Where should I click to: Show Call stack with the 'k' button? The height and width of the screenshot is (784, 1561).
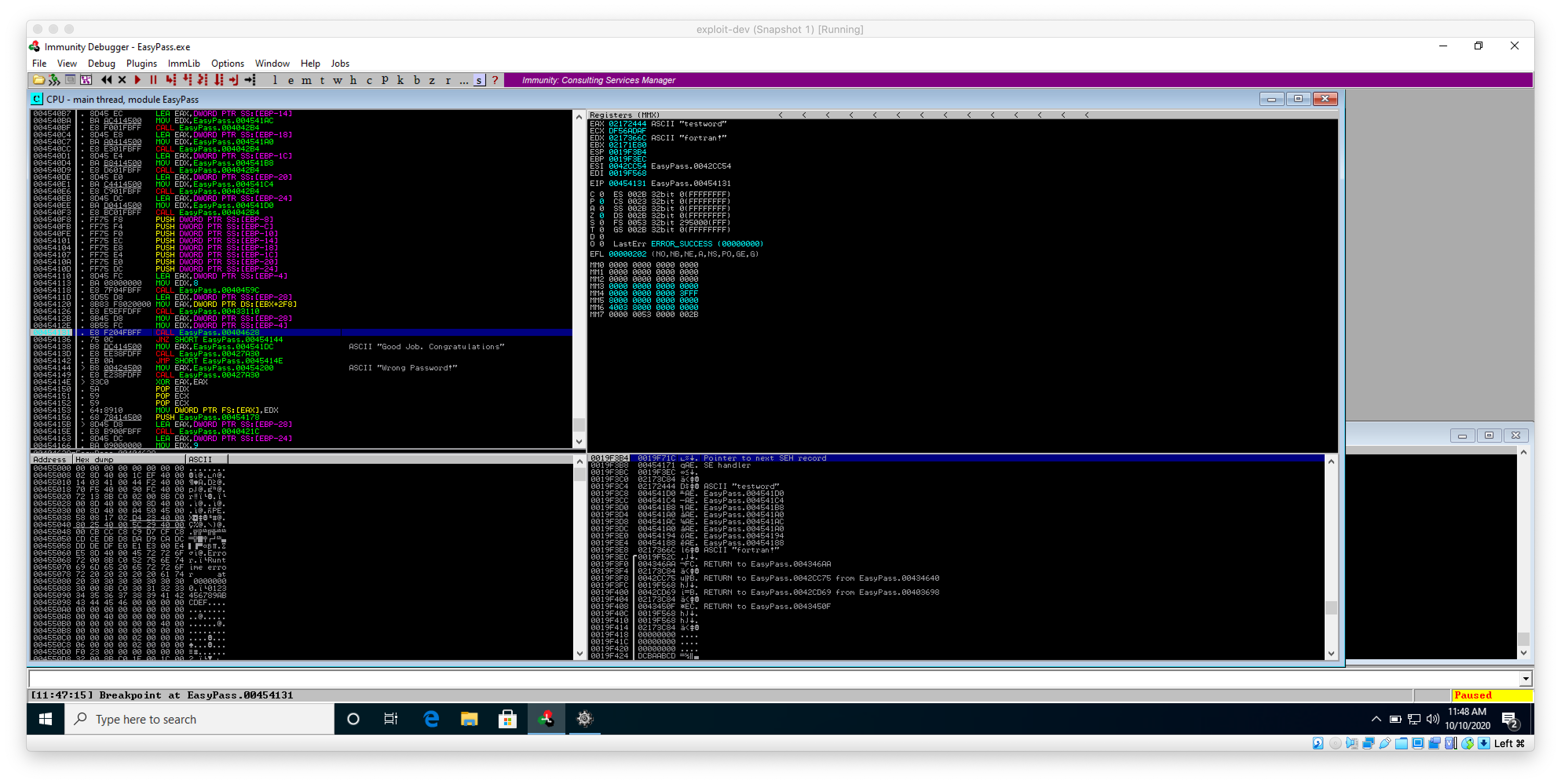click(x=400, y=80)
